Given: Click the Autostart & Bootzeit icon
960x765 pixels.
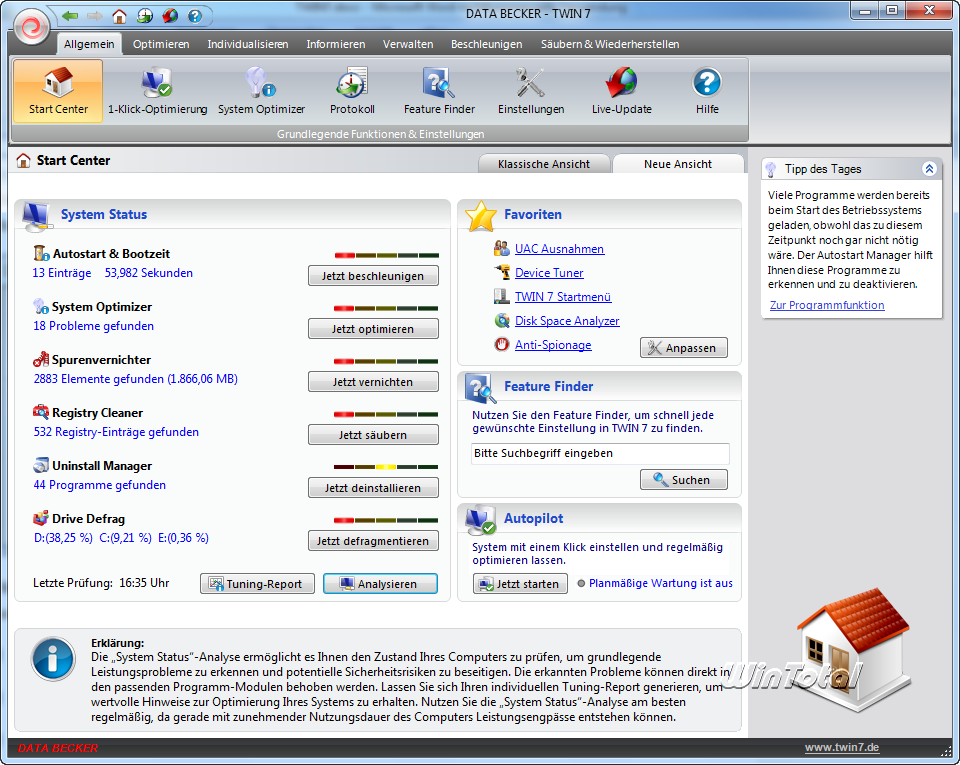Looking at the screenshot, I should [x=41, y=253].
